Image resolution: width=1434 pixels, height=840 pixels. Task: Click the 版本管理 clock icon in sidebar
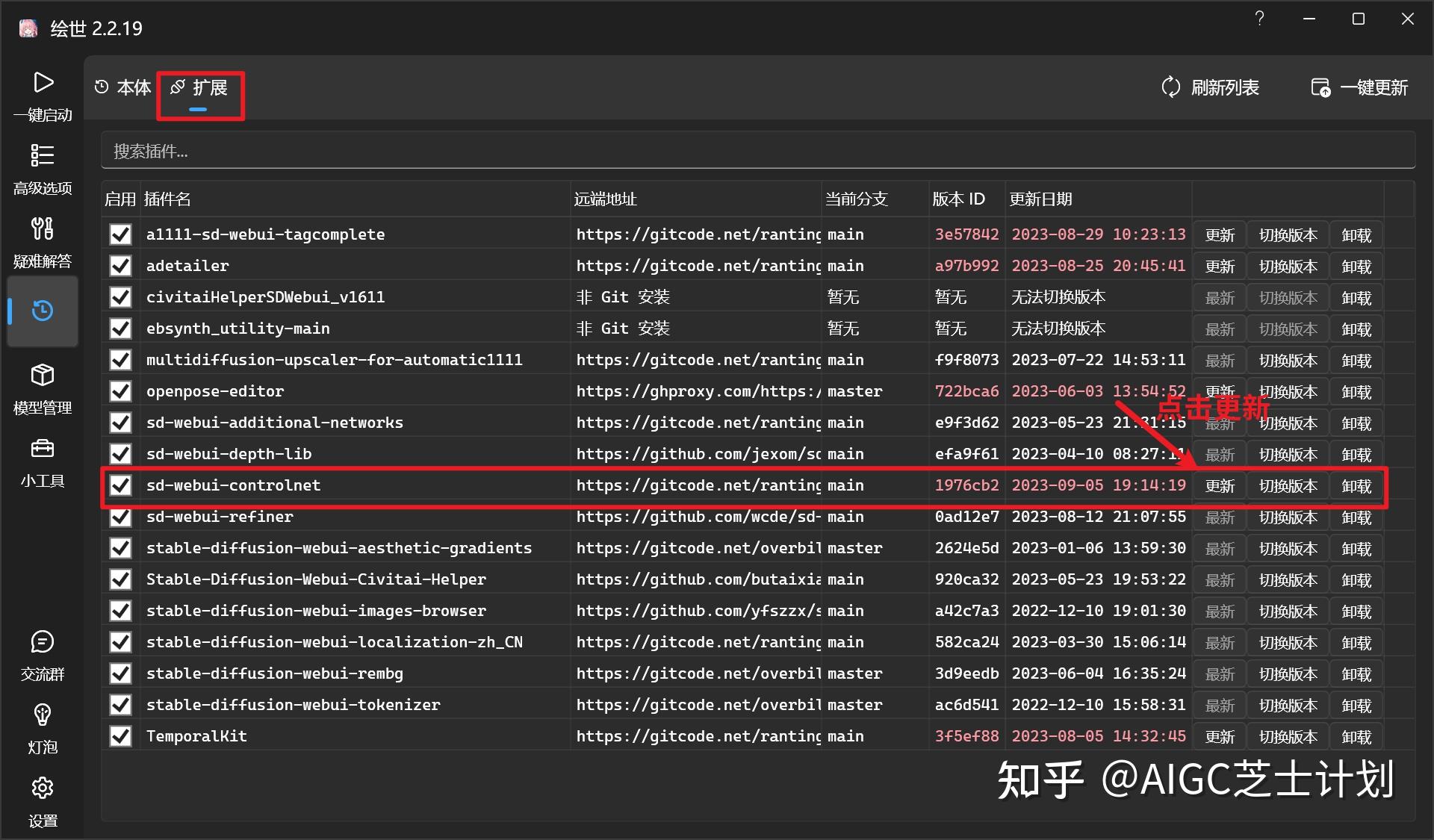43,311
